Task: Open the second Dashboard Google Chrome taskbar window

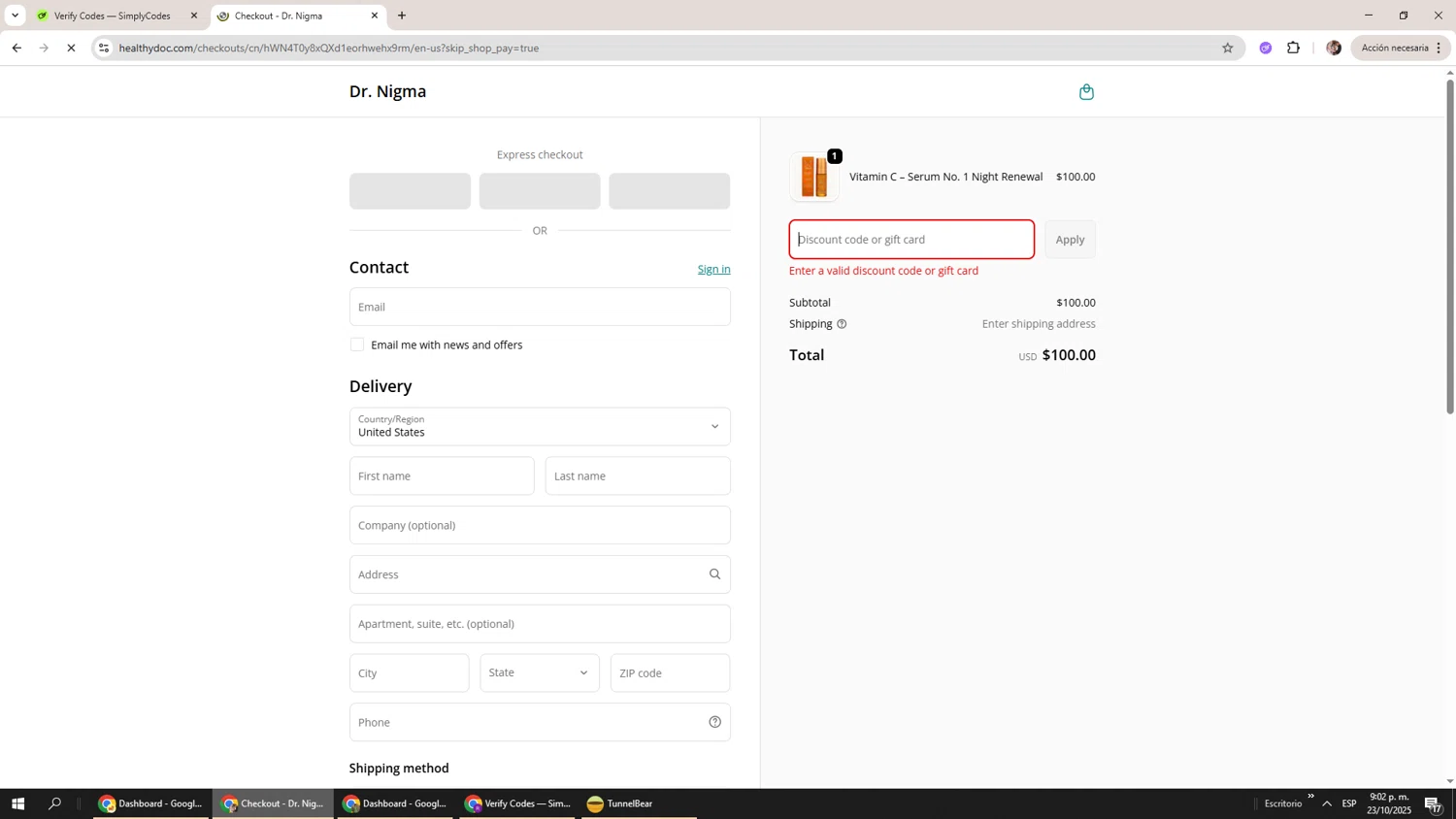Action: coord(396,803)
